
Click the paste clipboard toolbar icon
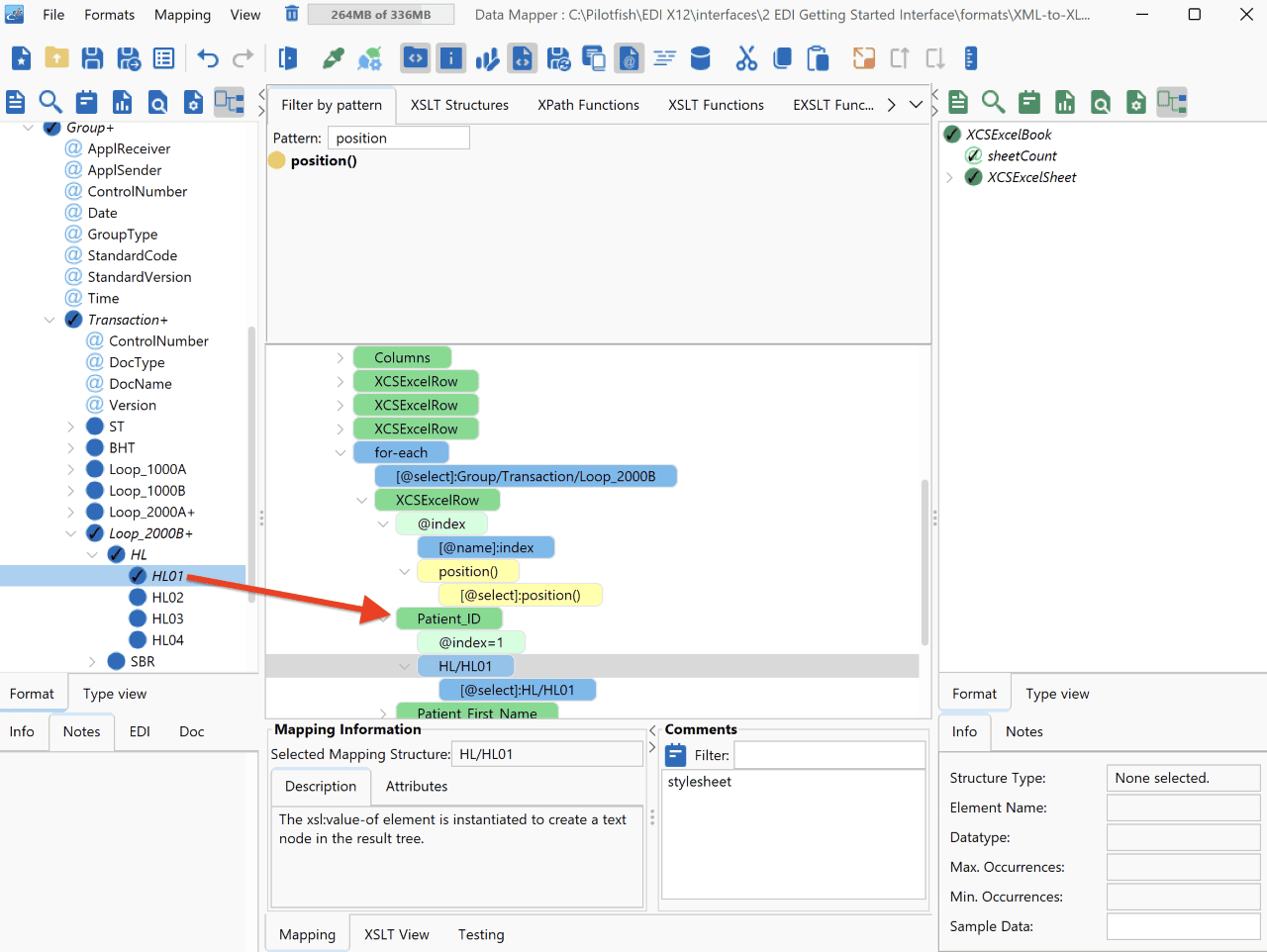tap(818, 58)
